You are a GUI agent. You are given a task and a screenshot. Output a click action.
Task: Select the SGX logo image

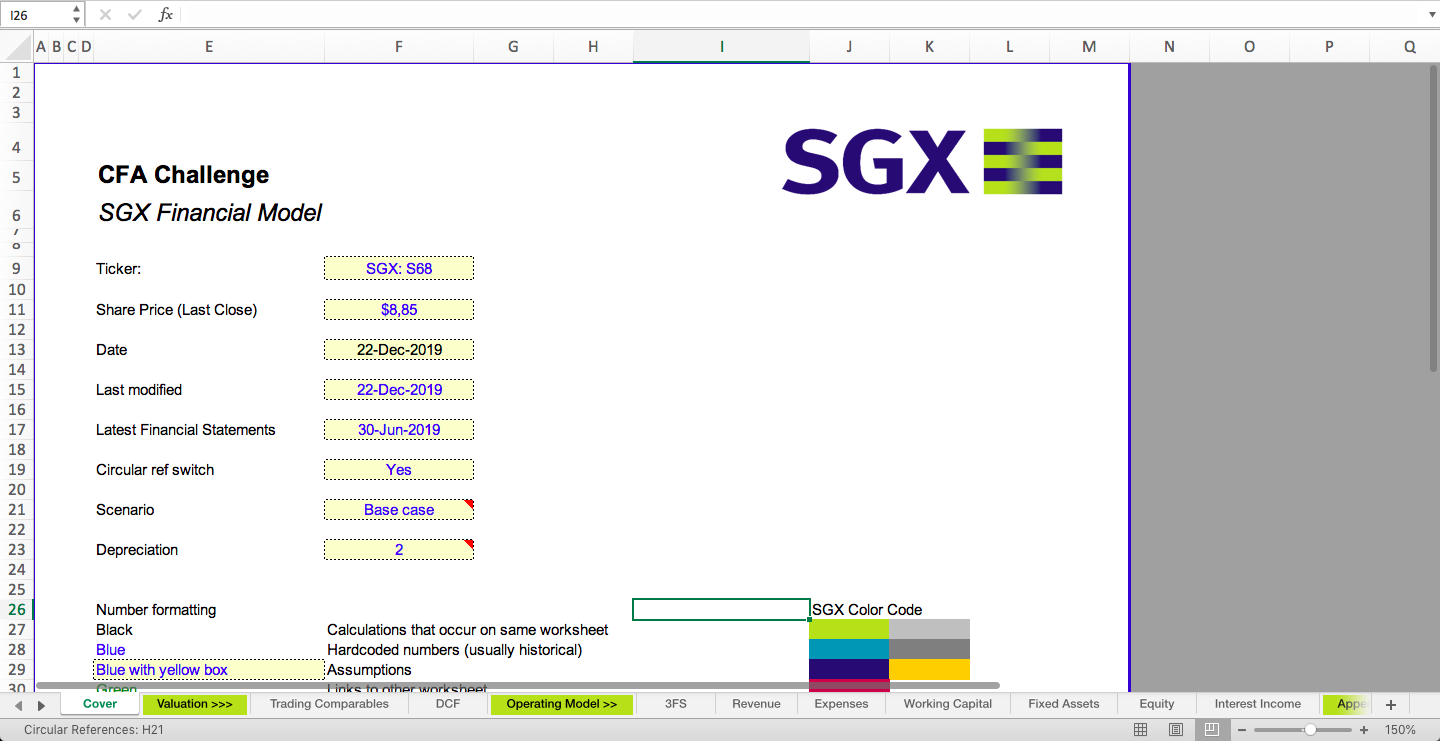point(922,161)
